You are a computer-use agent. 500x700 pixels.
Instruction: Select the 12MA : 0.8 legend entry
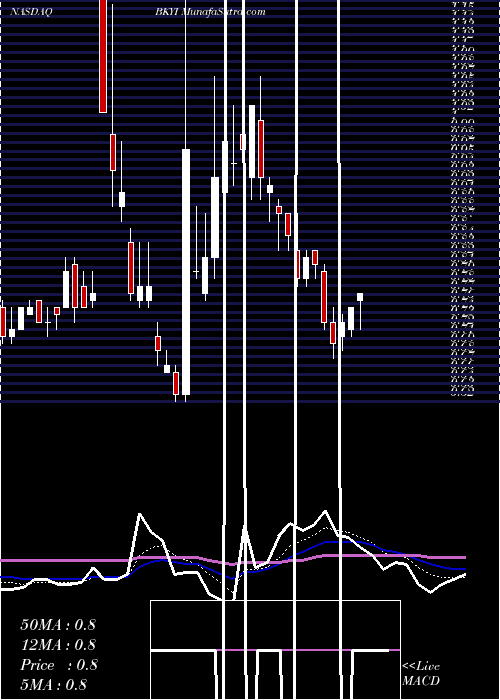pos(58,644)
